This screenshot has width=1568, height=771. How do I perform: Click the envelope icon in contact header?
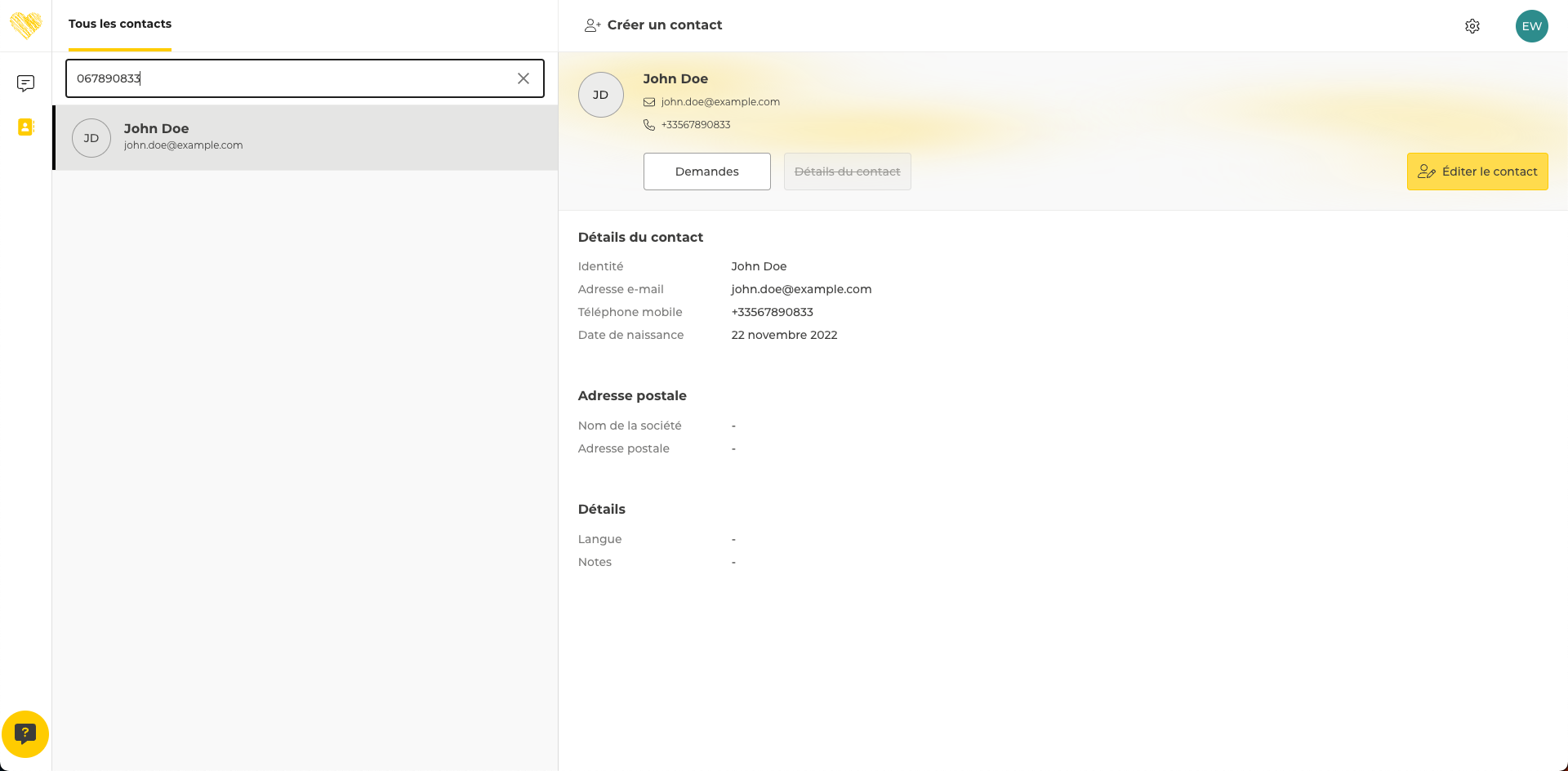[649, 102]
